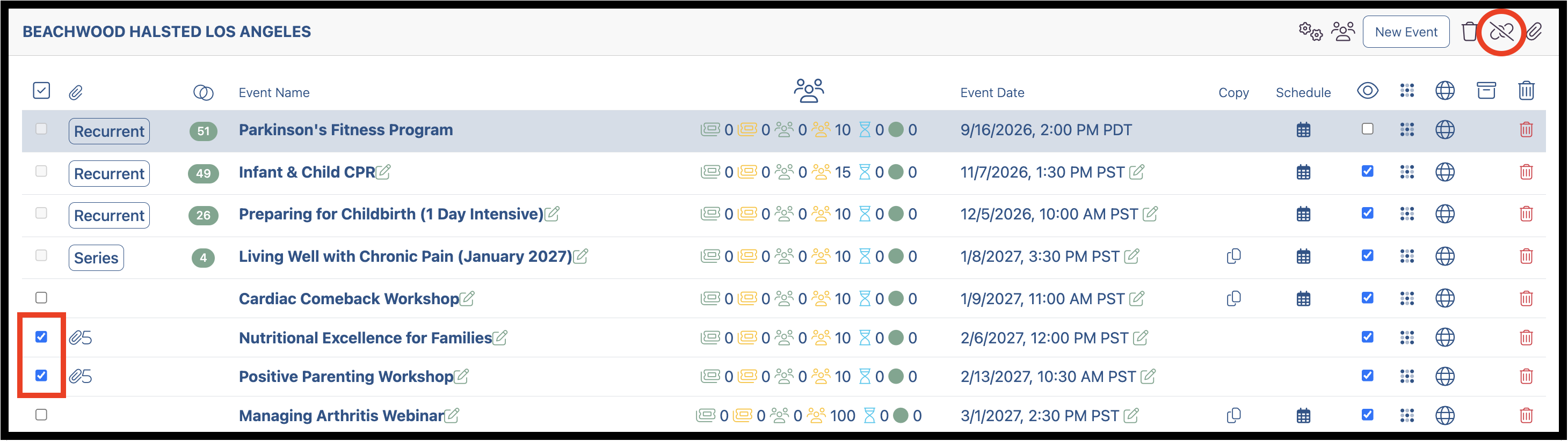Viewport: 1568px width, 441px height.
Task: Copy the Living Well with Chronic Pain event
Action: click(x=1234, y=256)
